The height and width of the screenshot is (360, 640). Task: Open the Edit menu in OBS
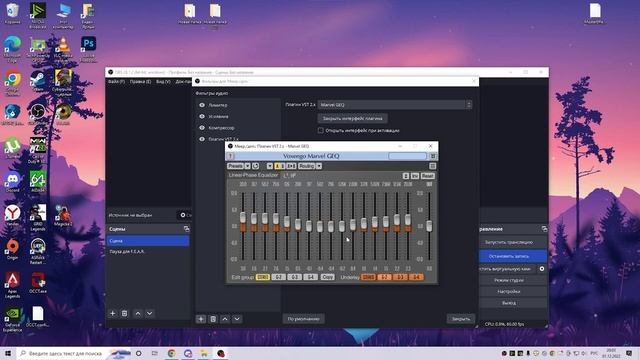click(x=140, y=82)
